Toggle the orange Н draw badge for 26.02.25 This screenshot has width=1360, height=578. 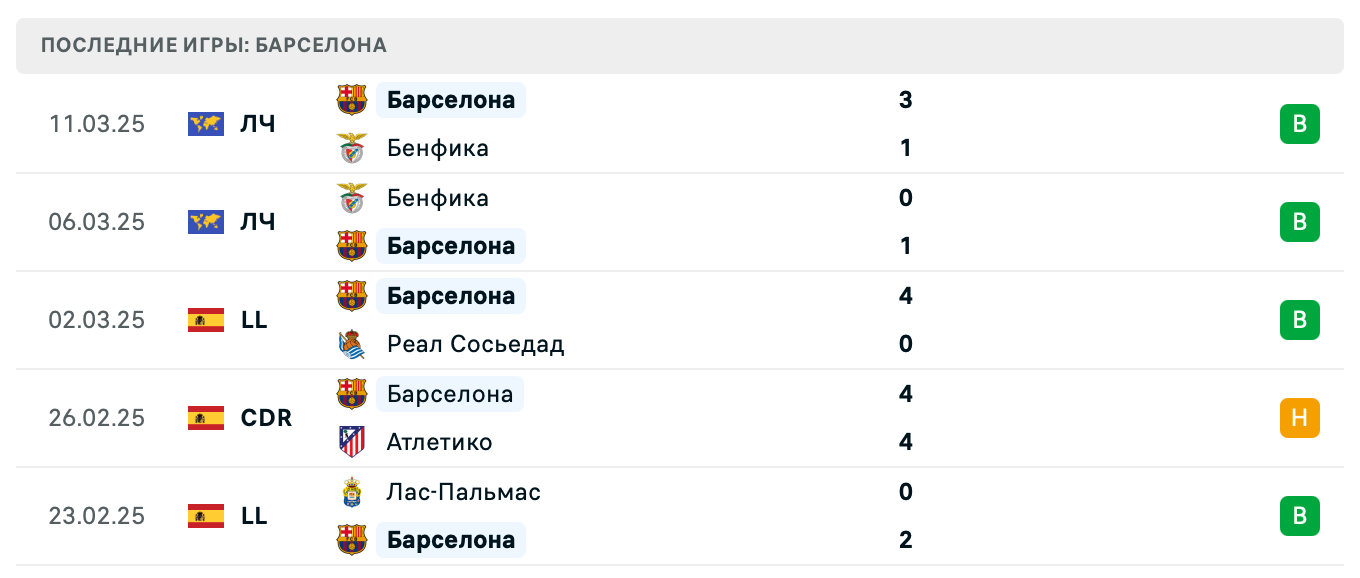pyautogui.click(x=1299, y=418)
